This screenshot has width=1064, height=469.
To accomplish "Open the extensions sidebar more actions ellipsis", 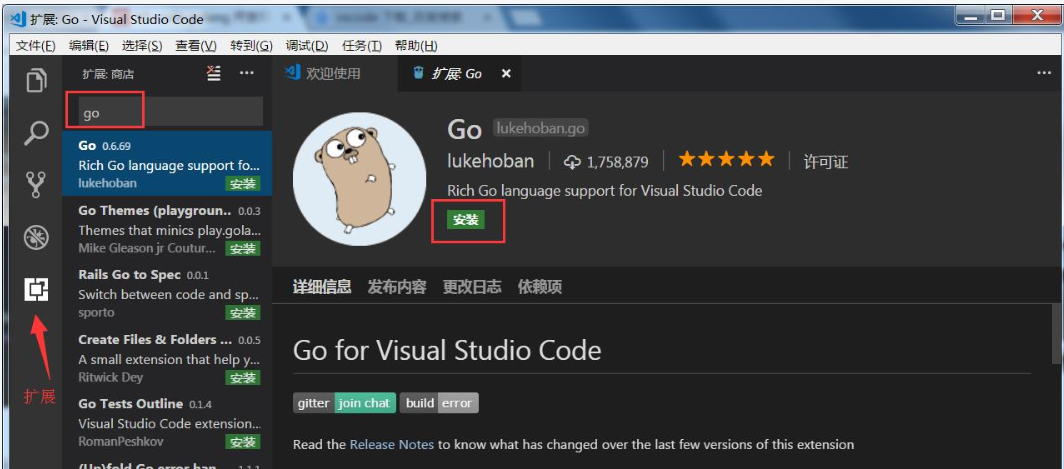I will pos(246,73).
